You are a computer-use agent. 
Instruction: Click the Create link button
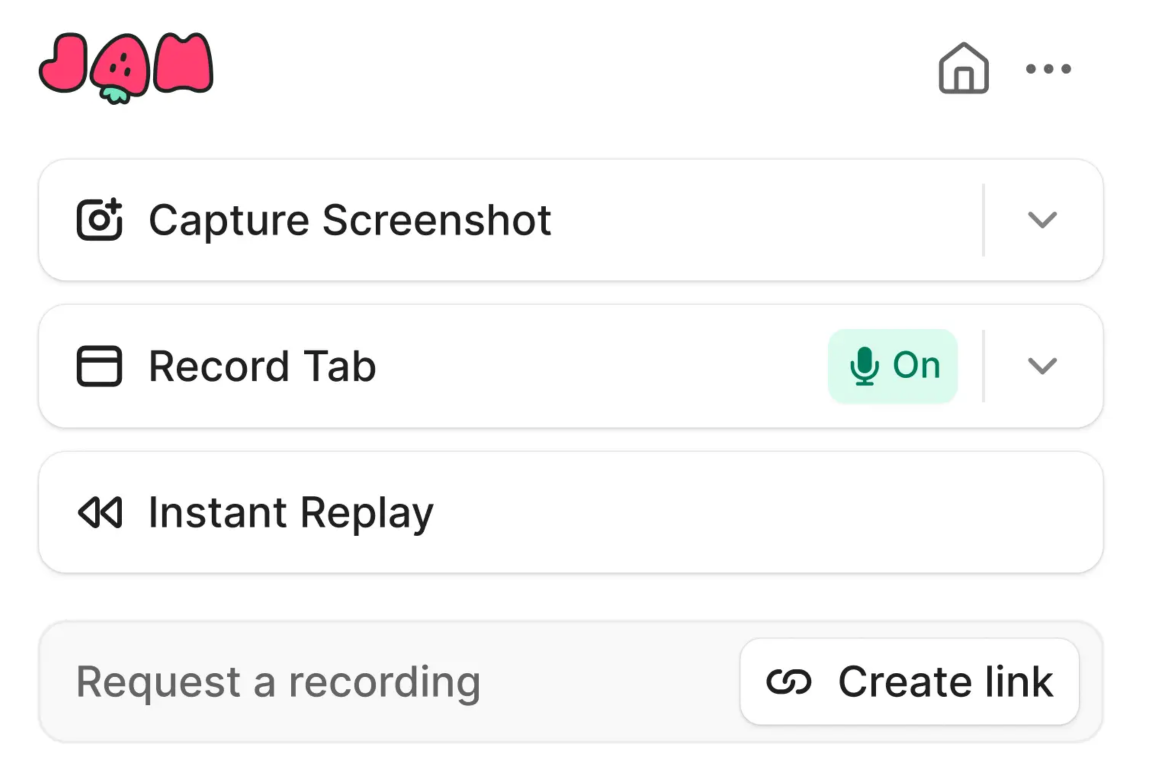tap(910, 682)
